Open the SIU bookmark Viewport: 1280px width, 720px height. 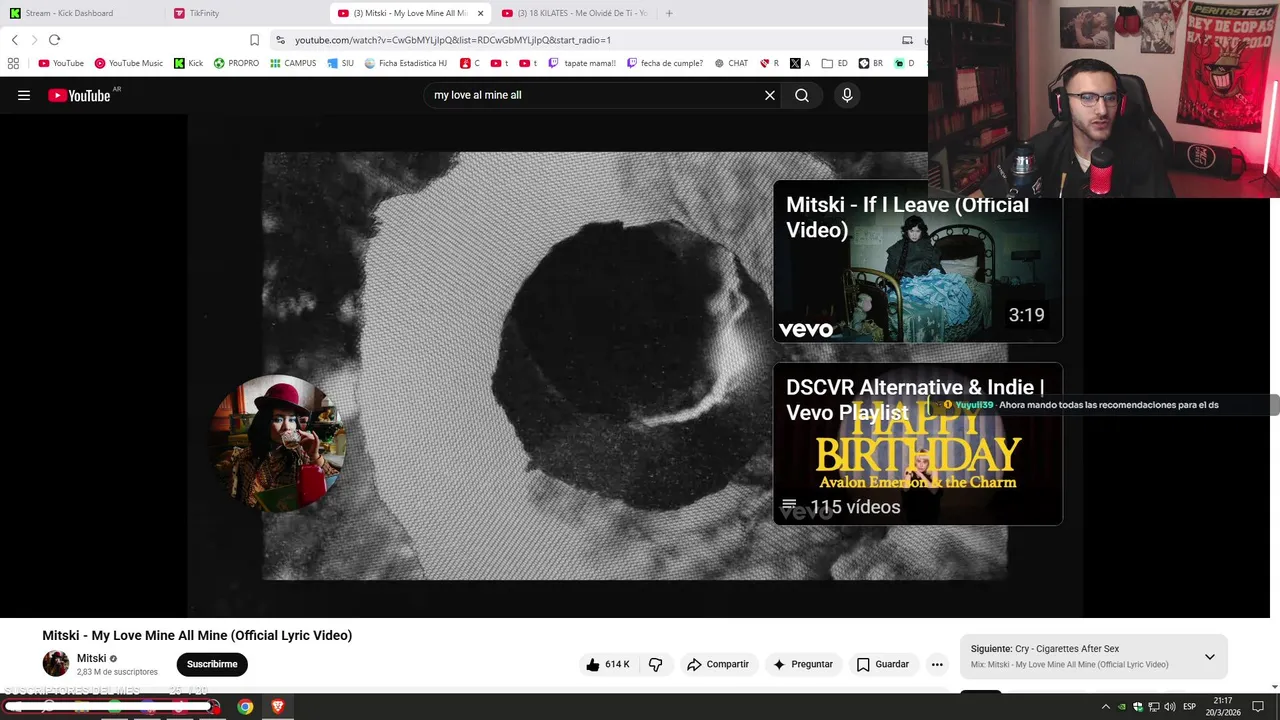[x=340, y=63]
